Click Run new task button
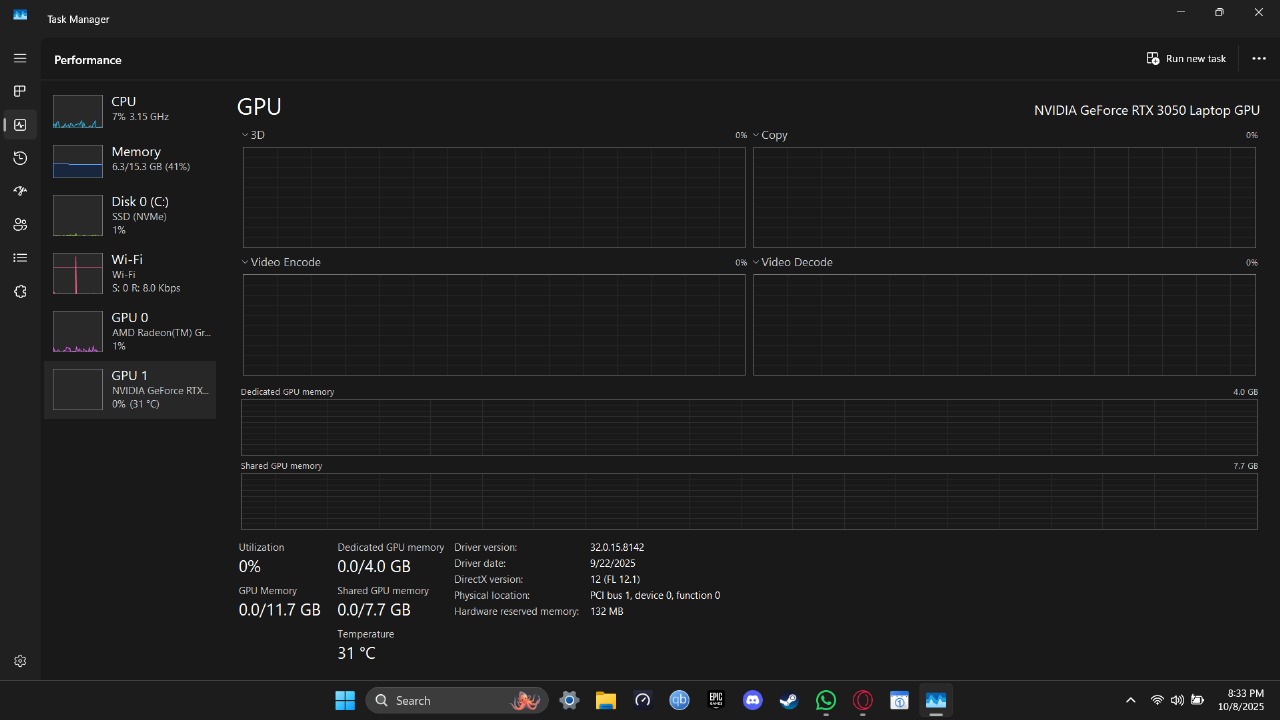Viewport: 1280px width, 720px height. 1186,58
